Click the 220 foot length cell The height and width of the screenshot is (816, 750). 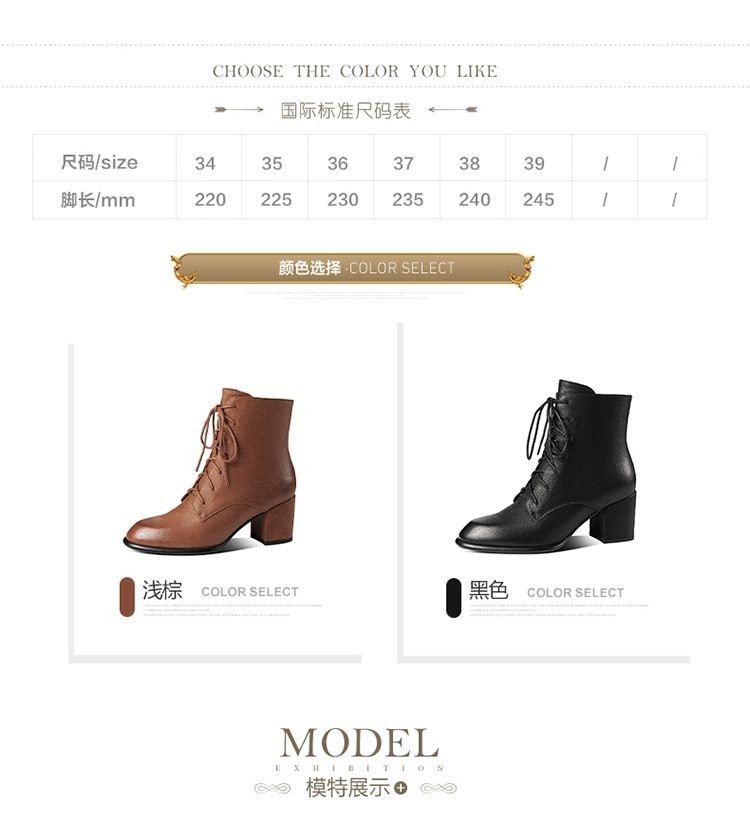210,199
